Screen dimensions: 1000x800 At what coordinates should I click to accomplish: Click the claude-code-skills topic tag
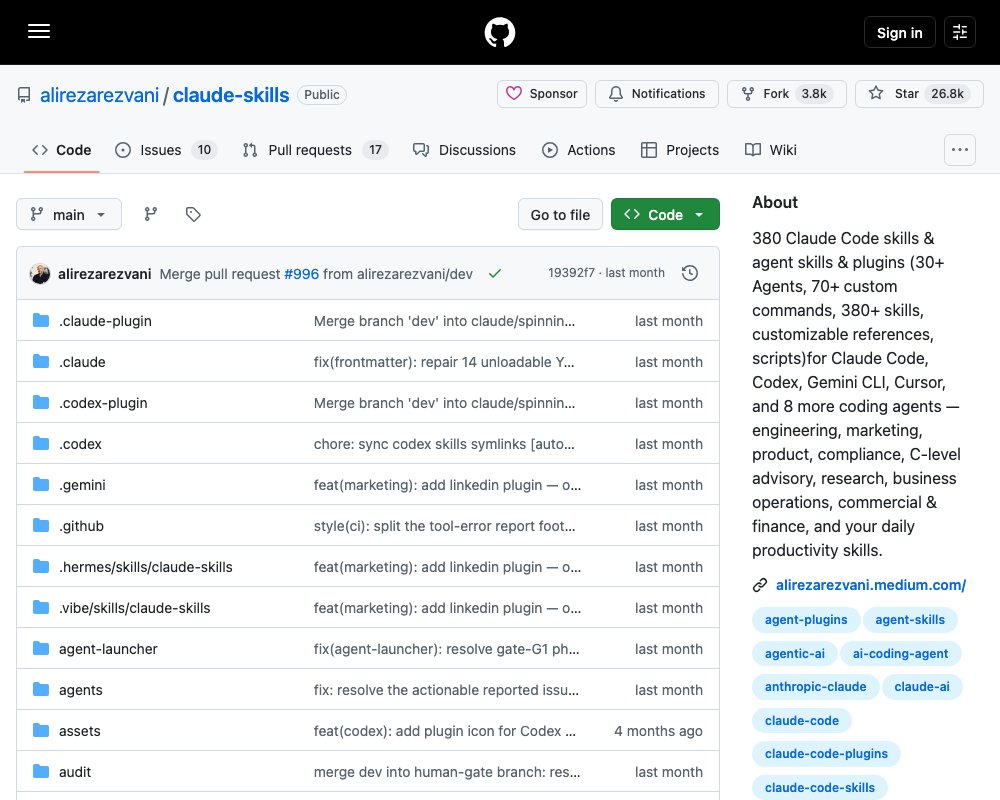tap(820, 787)
